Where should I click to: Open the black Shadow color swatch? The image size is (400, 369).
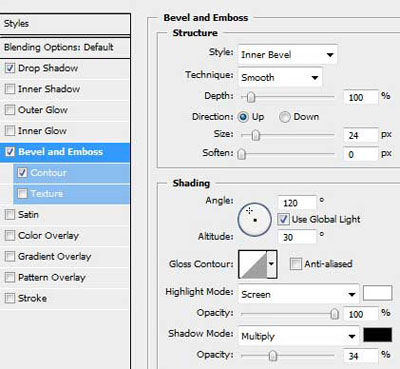coord(377,335)
